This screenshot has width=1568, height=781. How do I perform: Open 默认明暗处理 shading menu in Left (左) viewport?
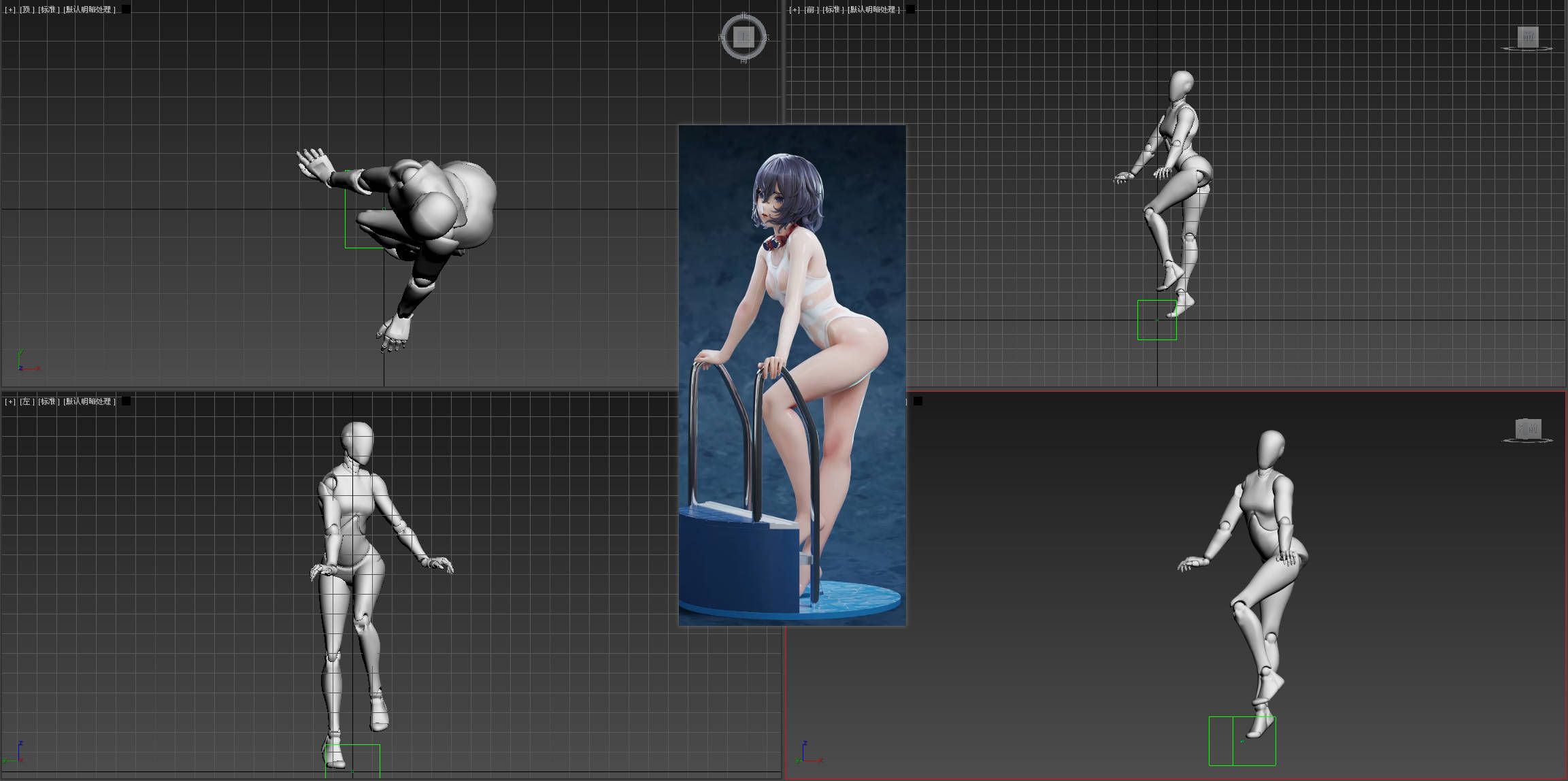[x=90, y=401]
